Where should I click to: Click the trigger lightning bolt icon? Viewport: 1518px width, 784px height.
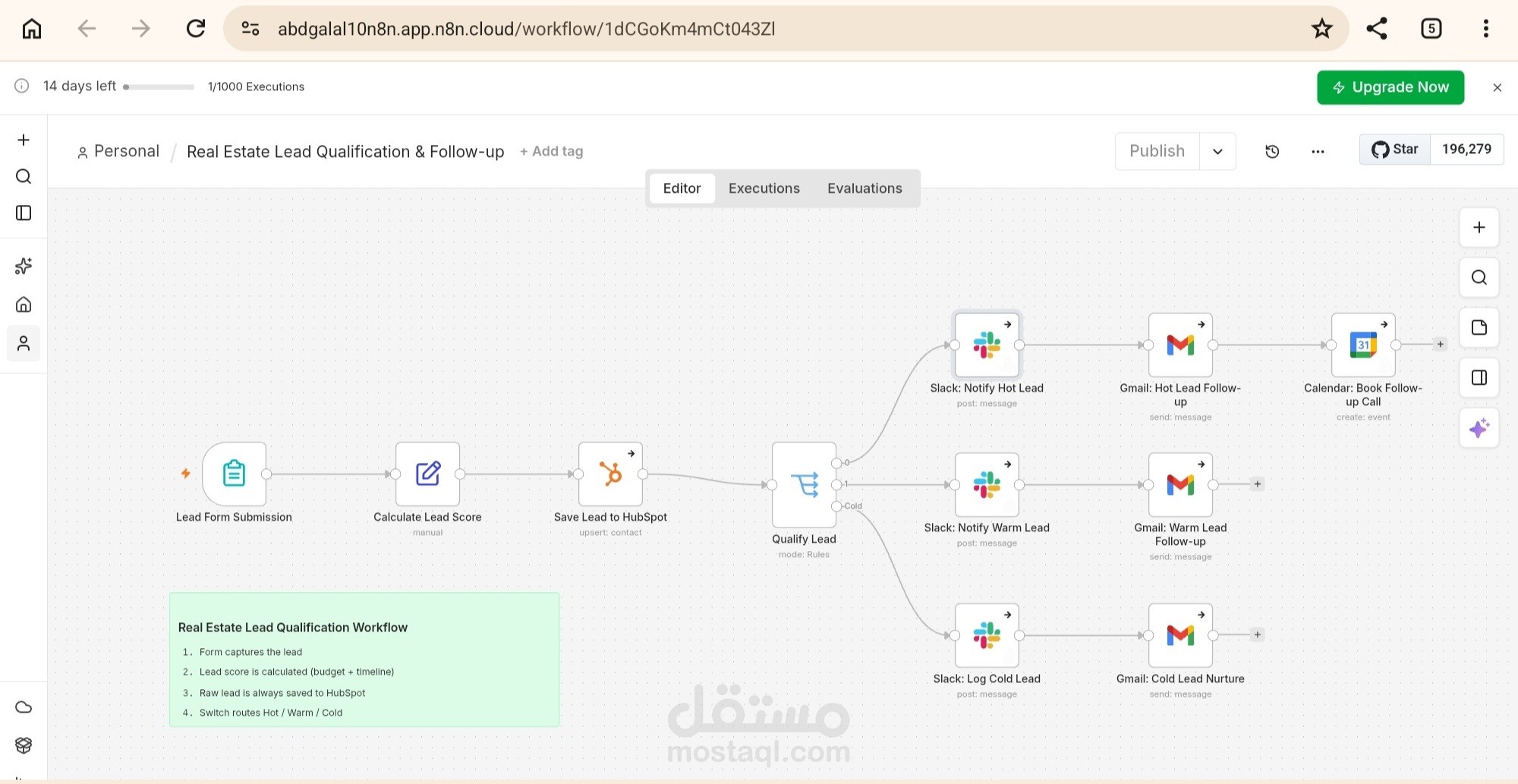(185, 474)
